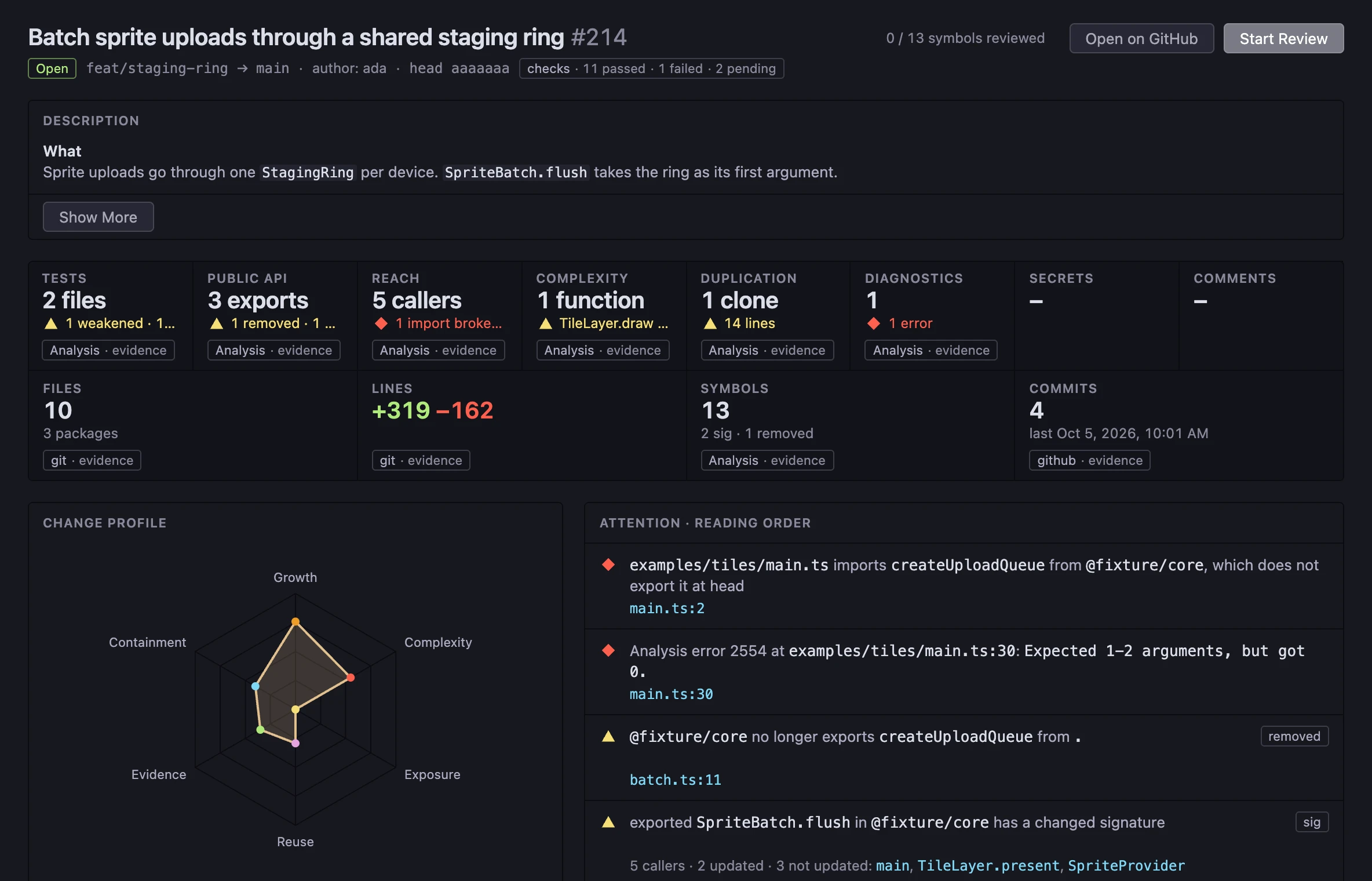This screenshot has width=1372, height=881.
Task: Select the orange Growth point on radar chart
Action: [x=295, y=621]
